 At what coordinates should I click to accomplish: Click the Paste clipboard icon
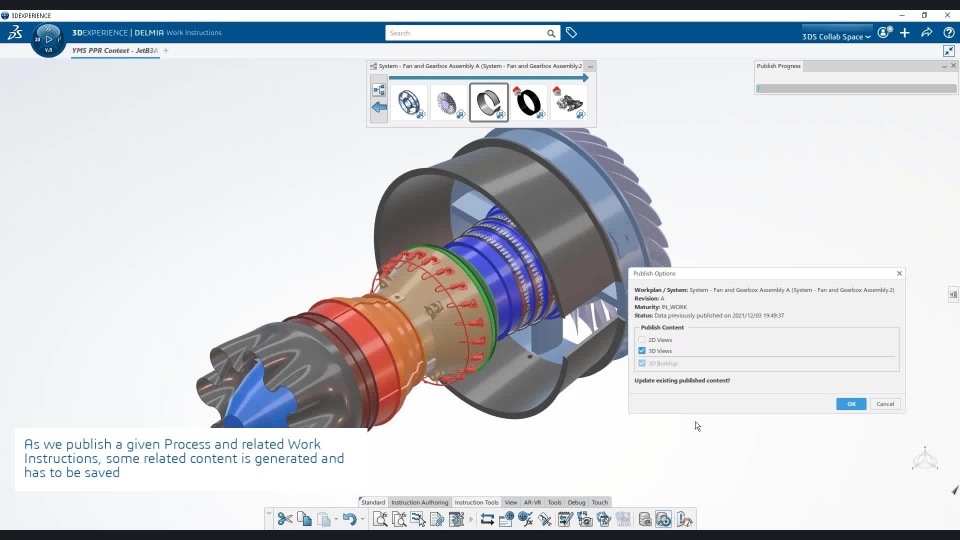(324, 519)
